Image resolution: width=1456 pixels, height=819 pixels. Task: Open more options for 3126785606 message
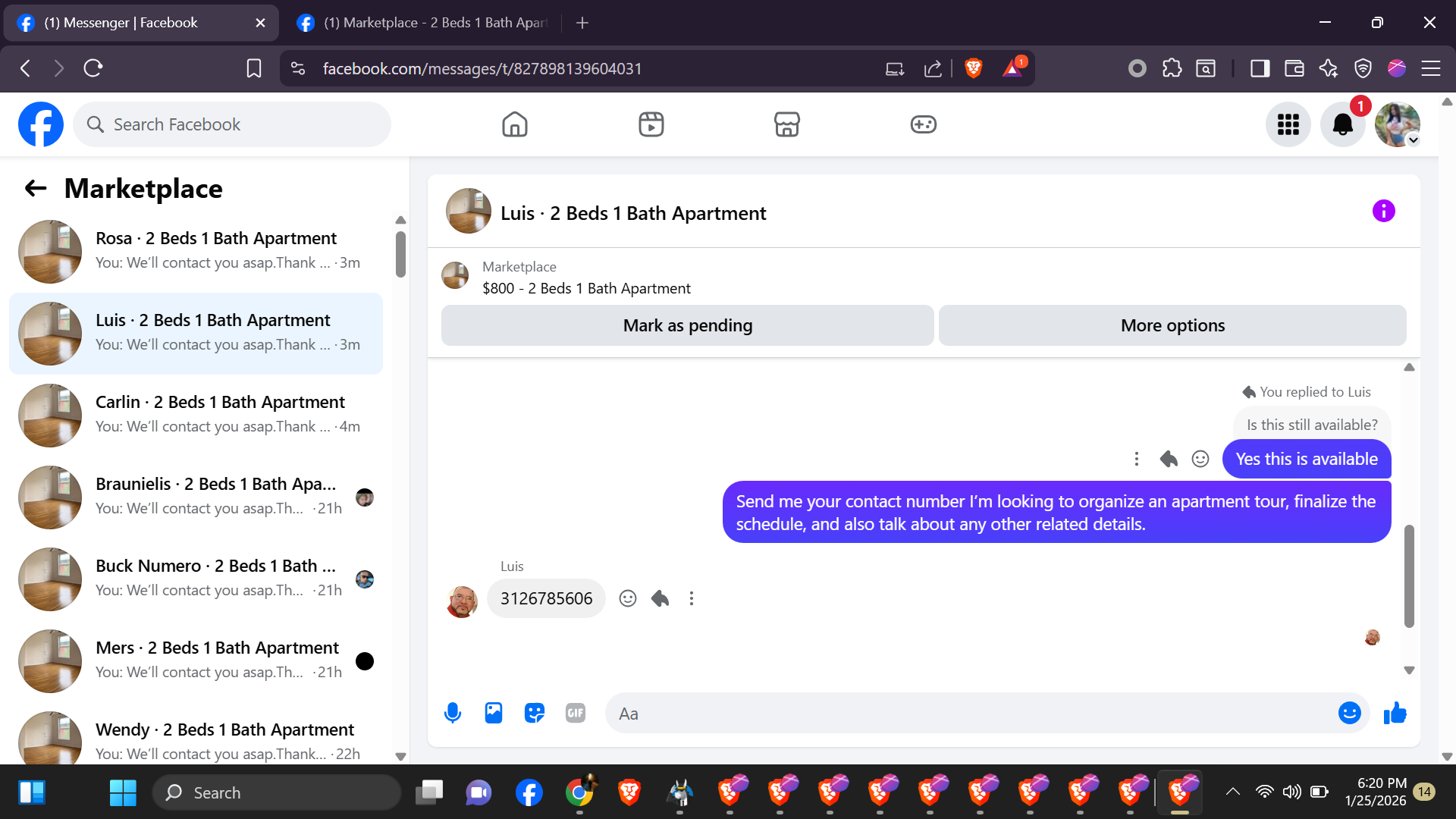[x=692, y=598]
